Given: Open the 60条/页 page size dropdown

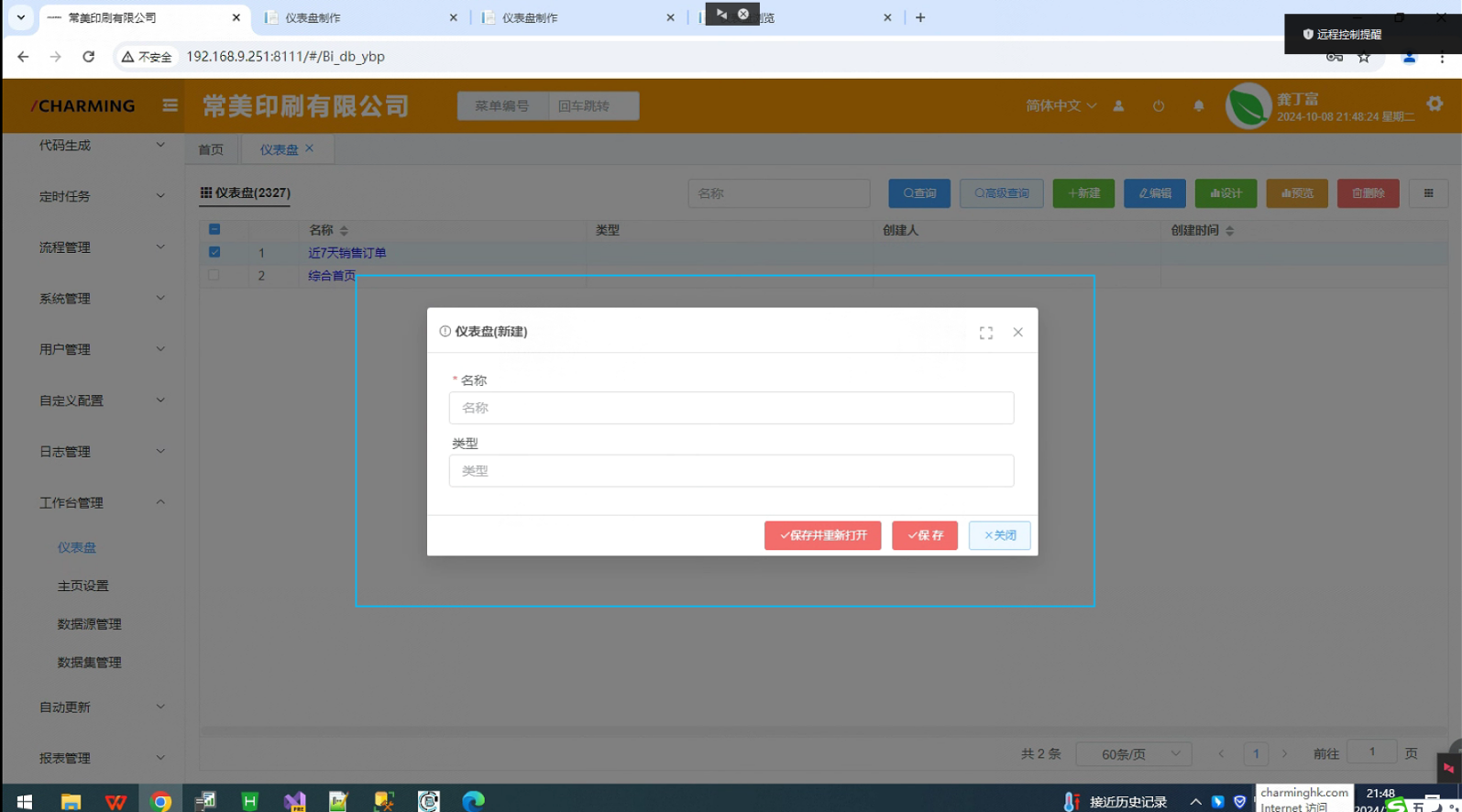Looking at the screenshot, I should [1133, 754].
